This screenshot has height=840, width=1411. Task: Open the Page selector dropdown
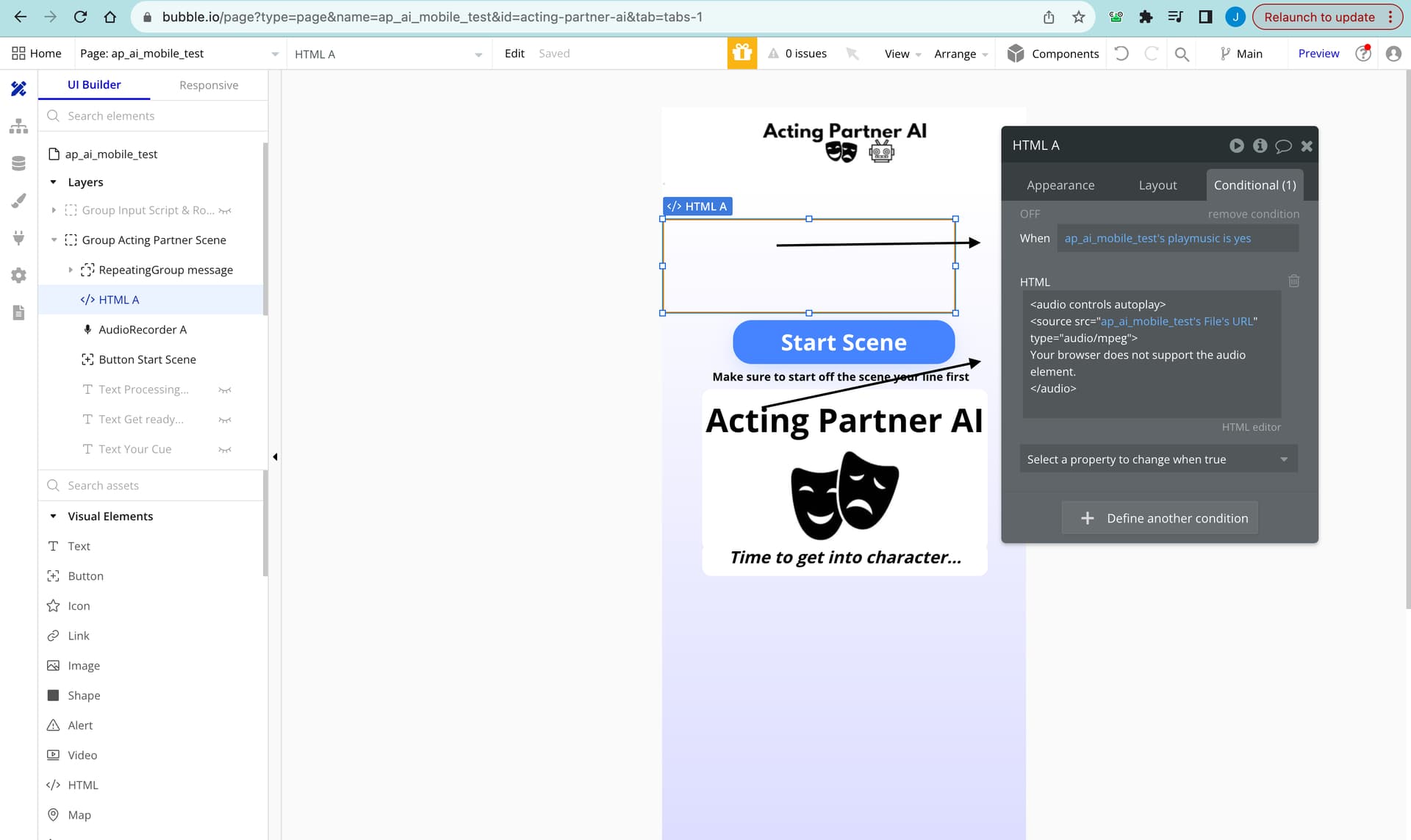click(179, 54)
